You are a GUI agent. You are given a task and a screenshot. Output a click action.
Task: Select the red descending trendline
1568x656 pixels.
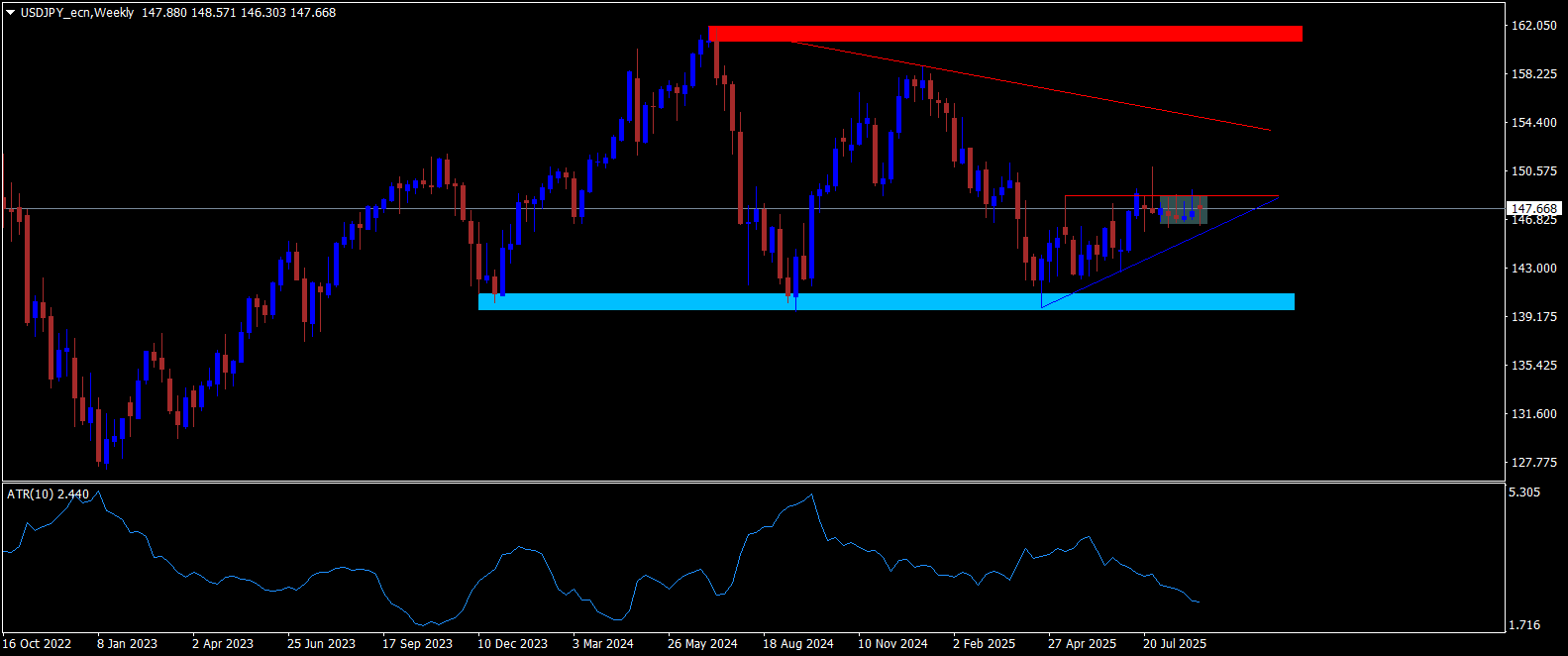point(1030,86)
